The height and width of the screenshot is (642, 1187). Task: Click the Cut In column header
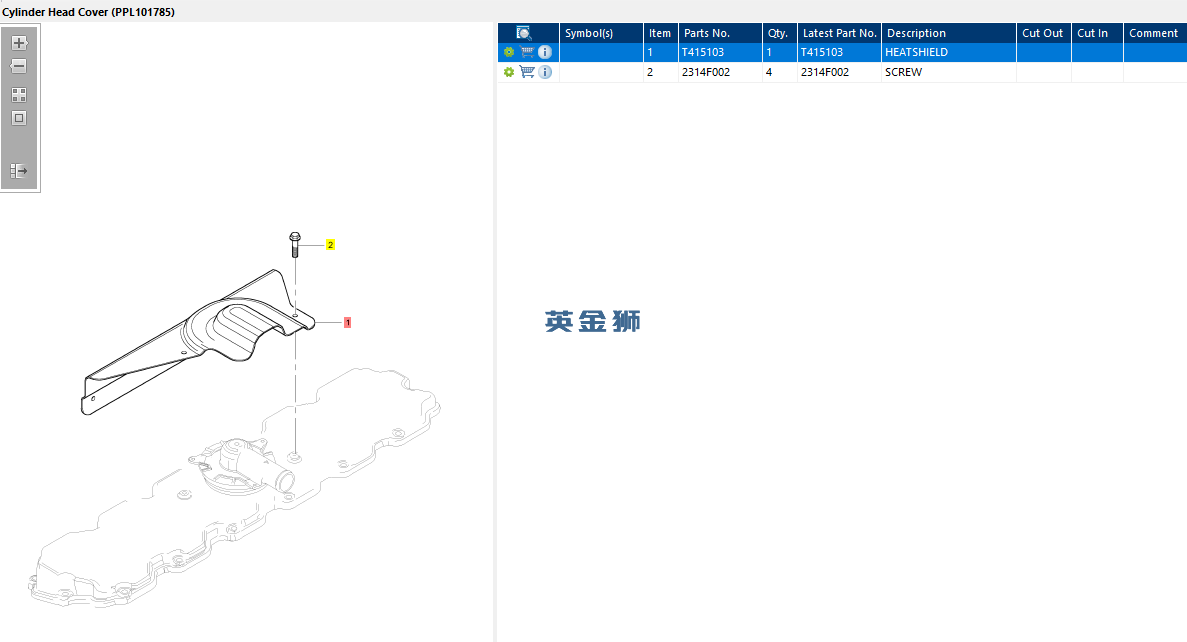tap(1097, 33)
